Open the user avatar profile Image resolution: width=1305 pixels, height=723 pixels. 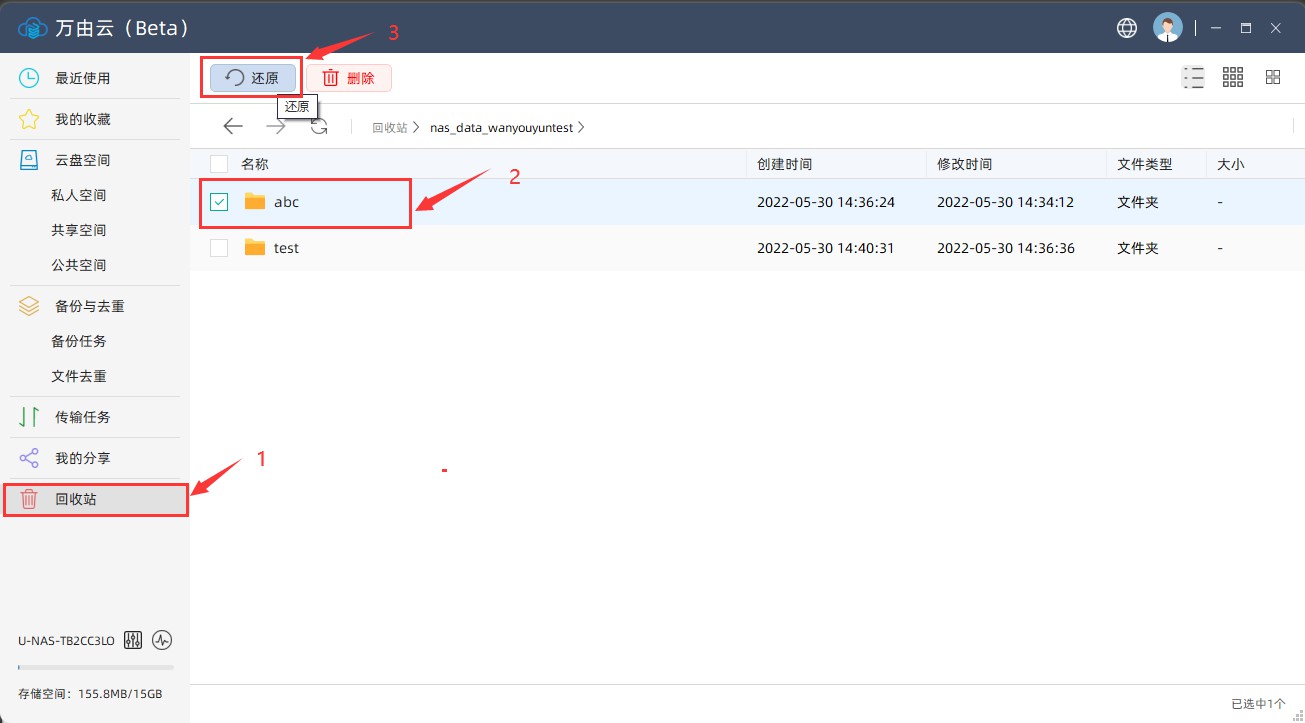(x=1167, y=28)
